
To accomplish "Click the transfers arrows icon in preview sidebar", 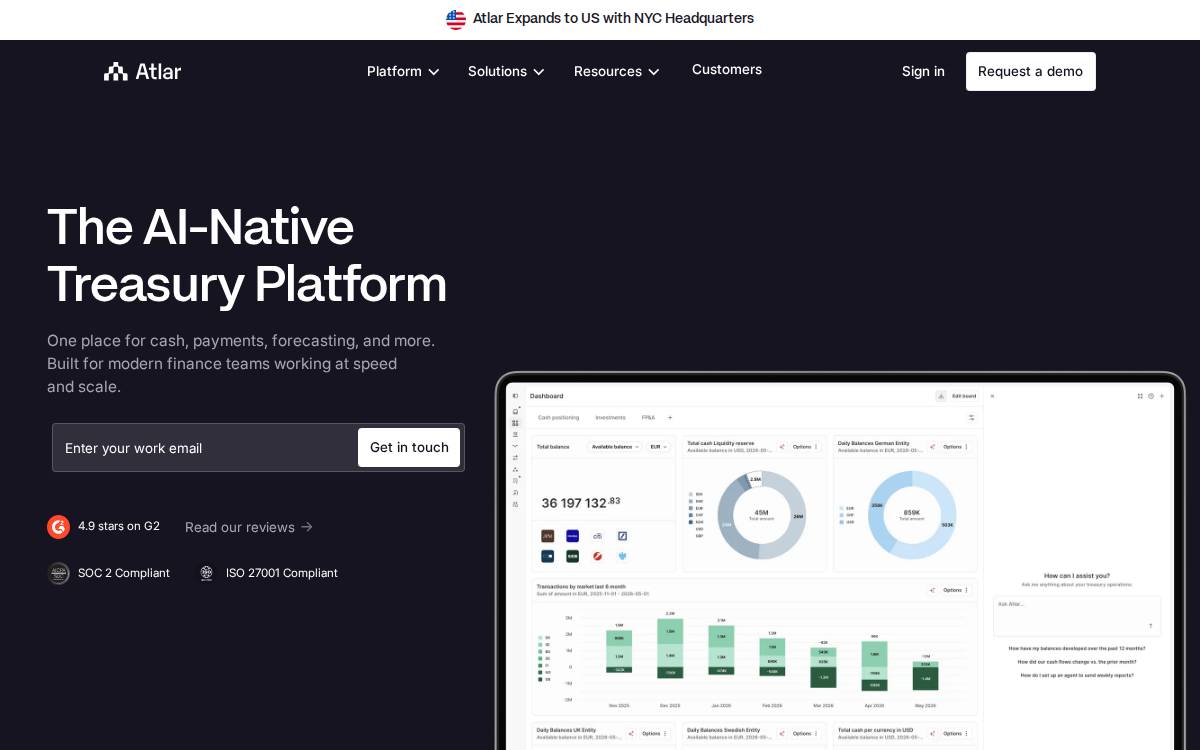I will (515, 457).
